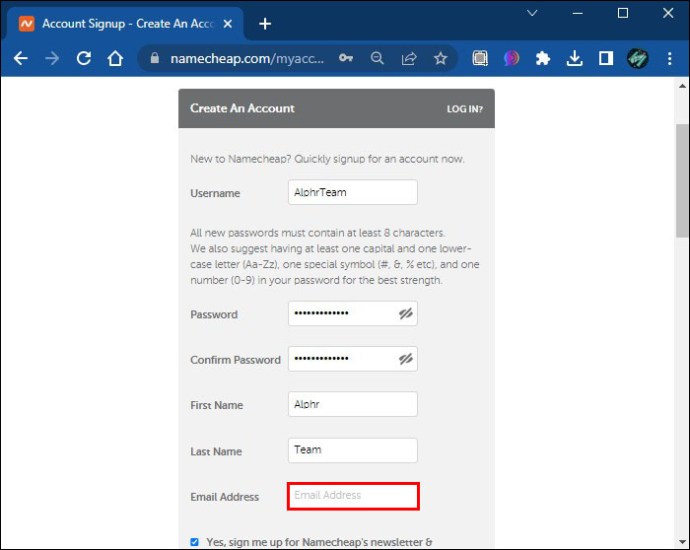This screenshot has width=690, height=550.
Task: Show the Password field contents
Action: point(405,313)
